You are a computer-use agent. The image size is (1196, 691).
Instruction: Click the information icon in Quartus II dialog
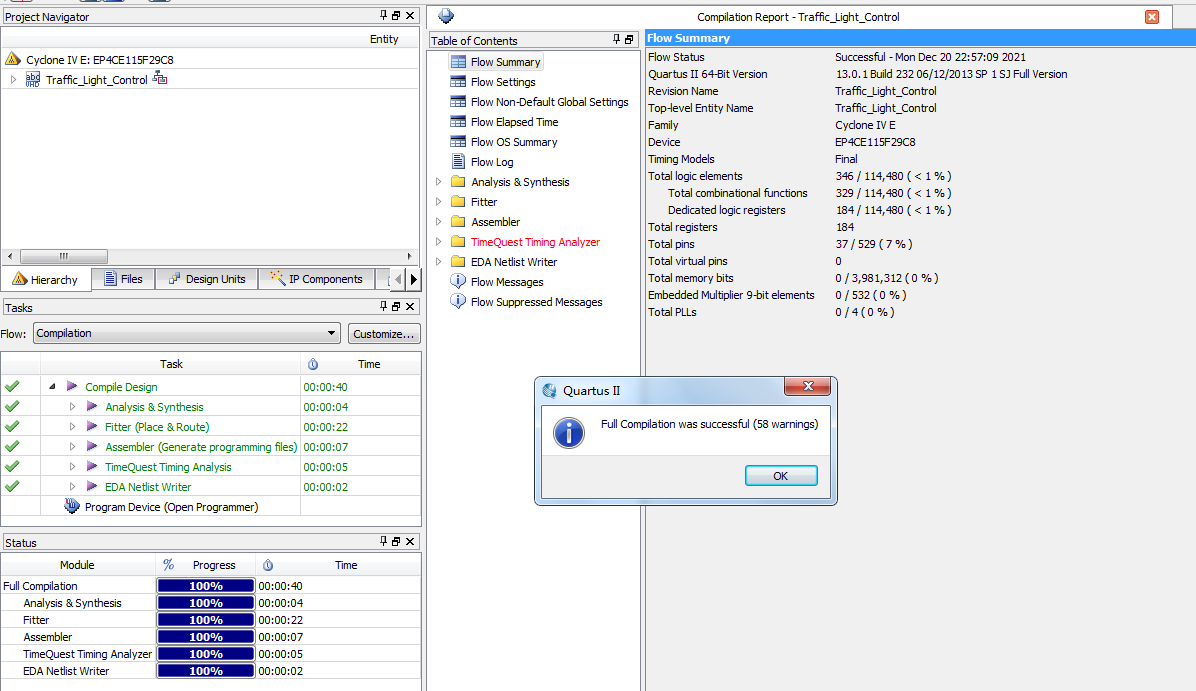569,432
